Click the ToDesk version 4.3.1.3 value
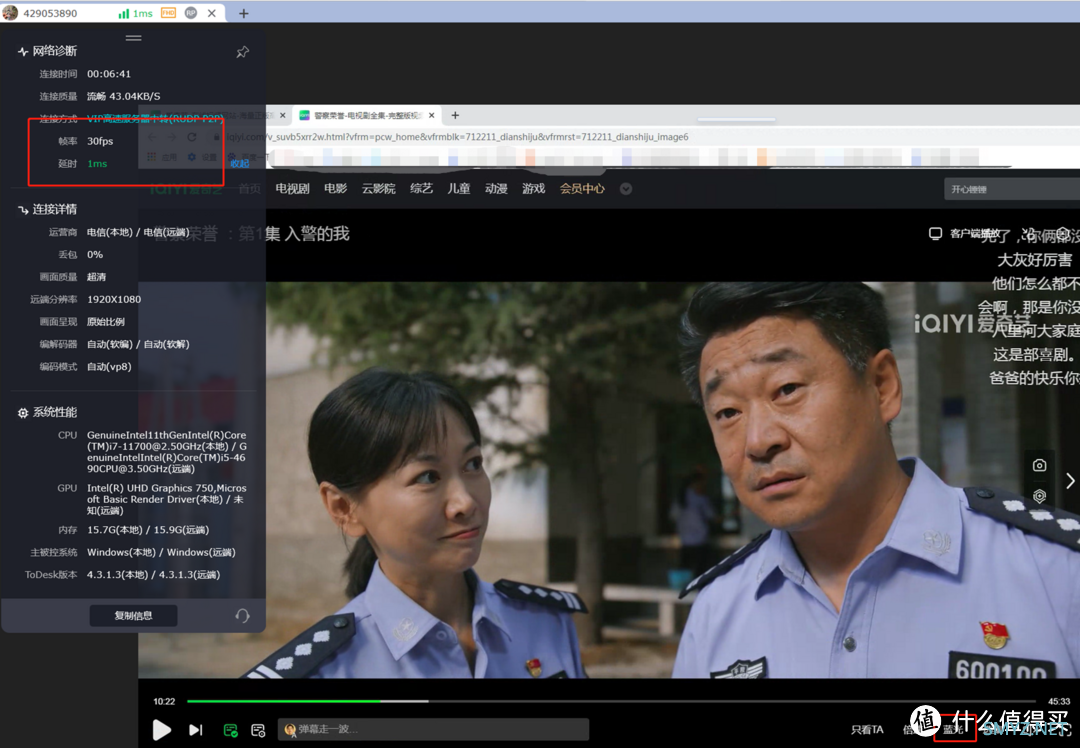The width and height of the screenshot is (1080, 748). (153, 574)
